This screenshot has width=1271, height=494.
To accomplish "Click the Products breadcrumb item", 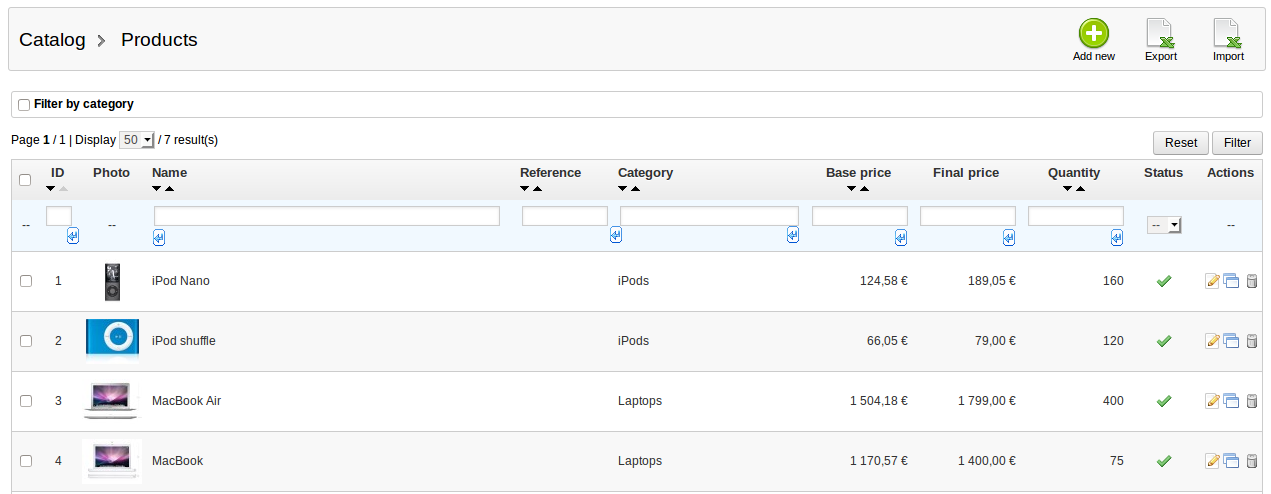I will [159, 40].
